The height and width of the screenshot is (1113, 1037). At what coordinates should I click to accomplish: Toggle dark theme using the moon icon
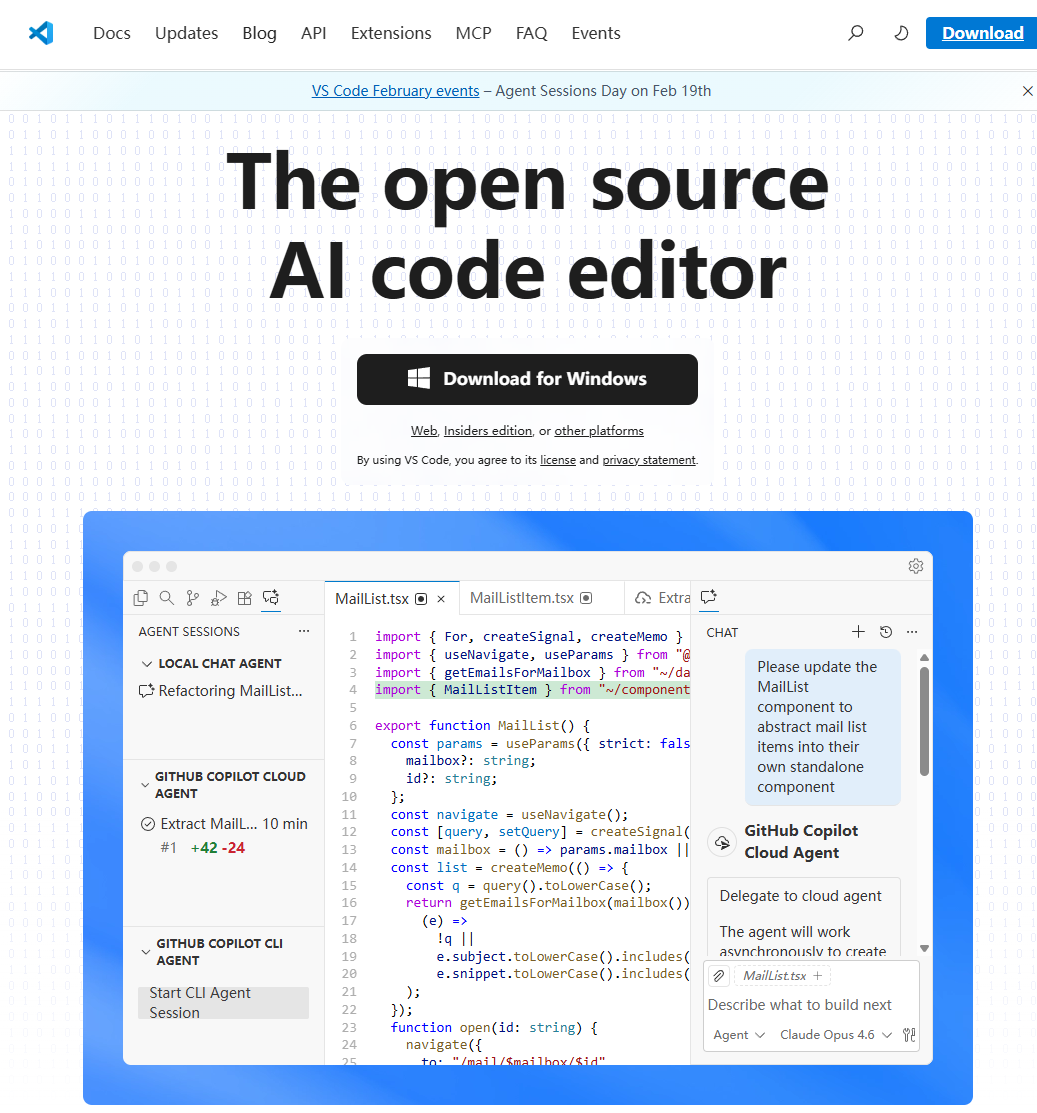tap(901, 33)
